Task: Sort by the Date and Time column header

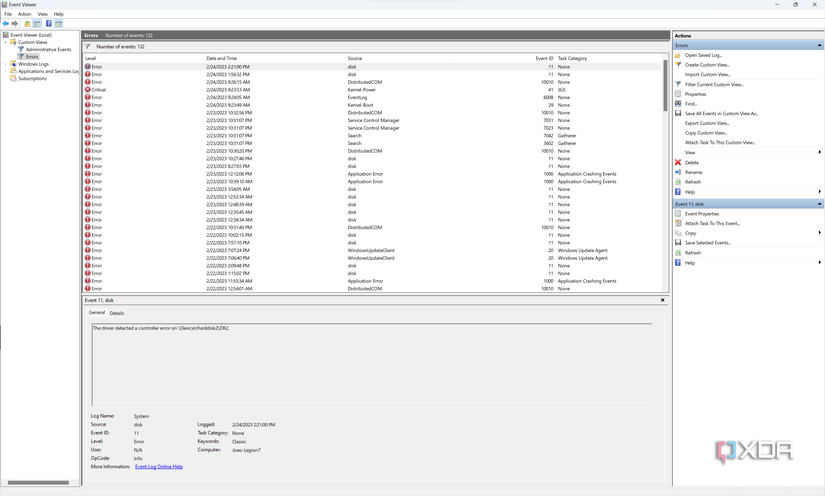Action: pyautogui.click(x=275, y=58)
